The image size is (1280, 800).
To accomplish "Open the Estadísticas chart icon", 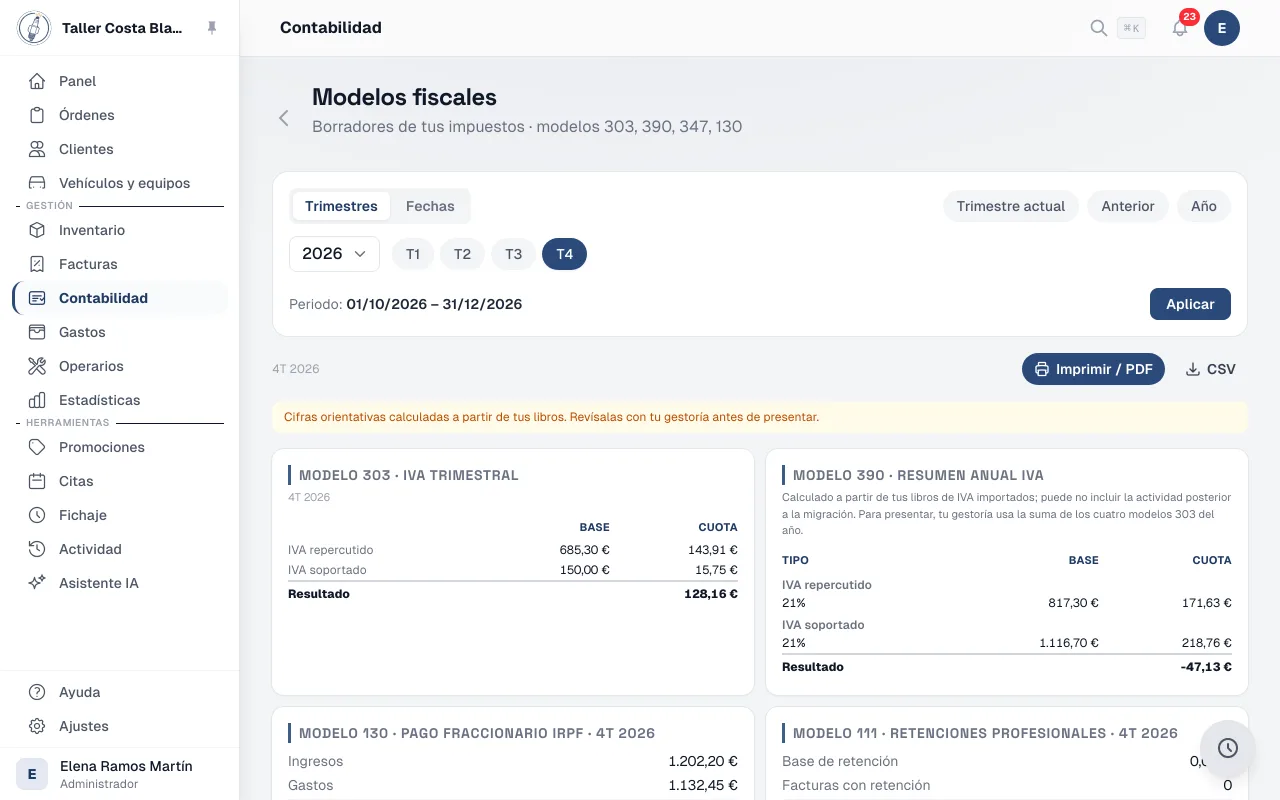I will (37, 400).
